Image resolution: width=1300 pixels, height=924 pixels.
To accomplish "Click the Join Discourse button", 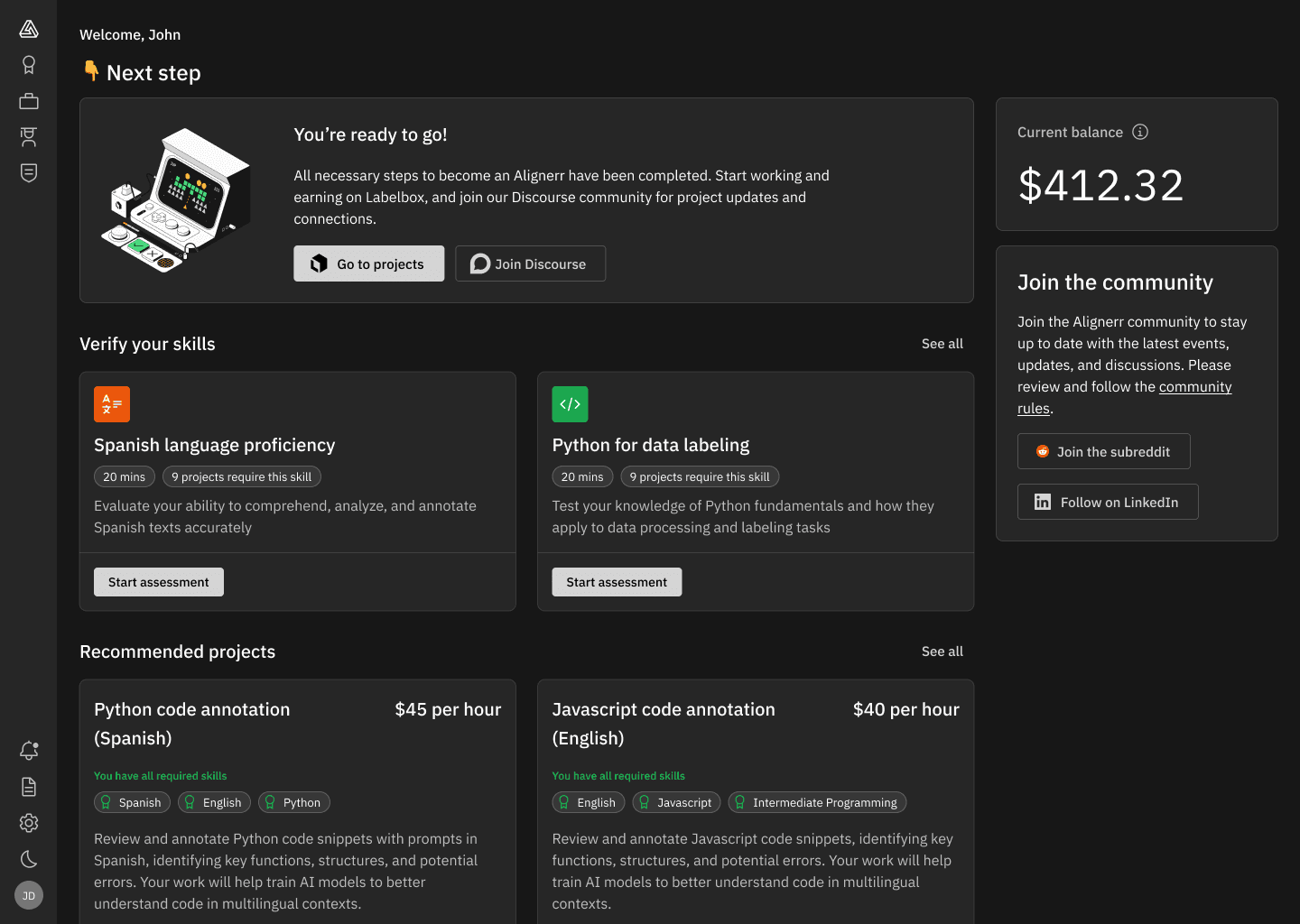I will [x=530, y=263].
